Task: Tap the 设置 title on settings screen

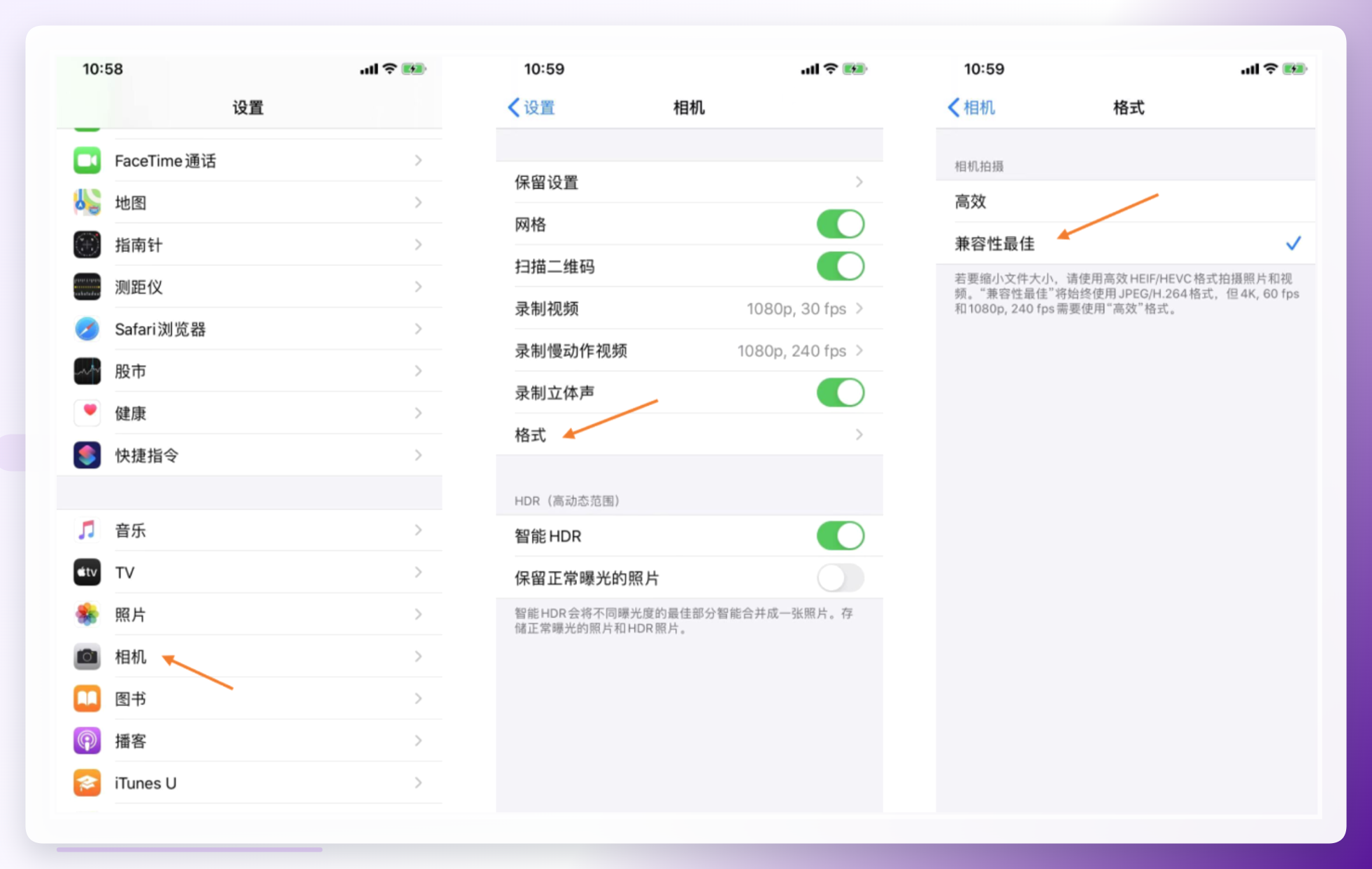Action: point(248,107)
